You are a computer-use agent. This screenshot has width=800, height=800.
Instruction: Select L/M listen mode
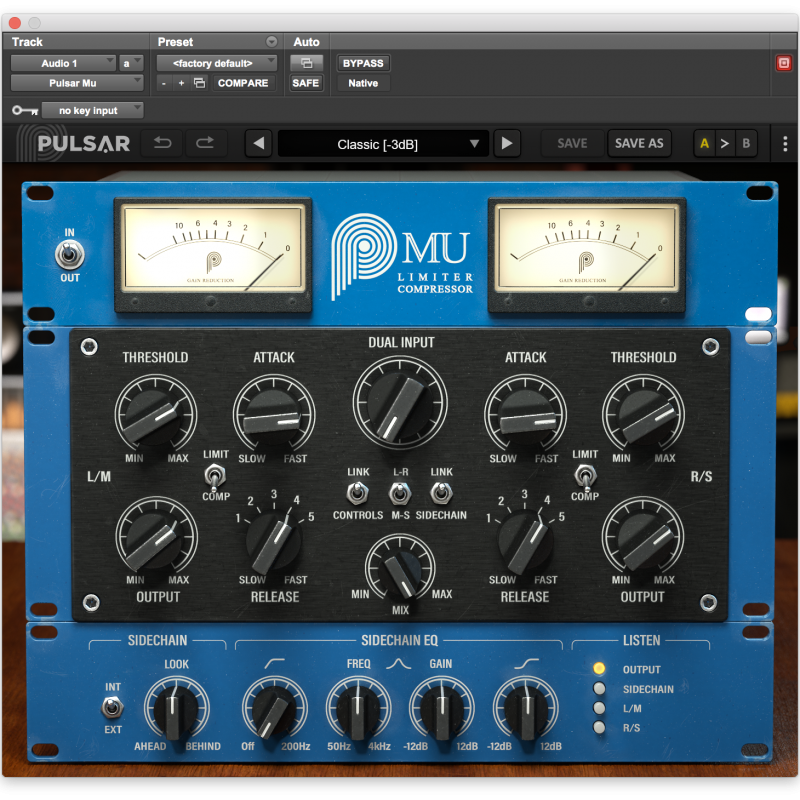pos(599,708)
